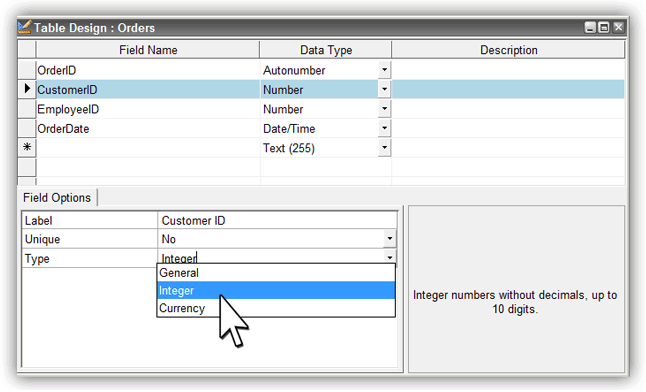Click the Unique option name
646x392 pixels.
42,239
